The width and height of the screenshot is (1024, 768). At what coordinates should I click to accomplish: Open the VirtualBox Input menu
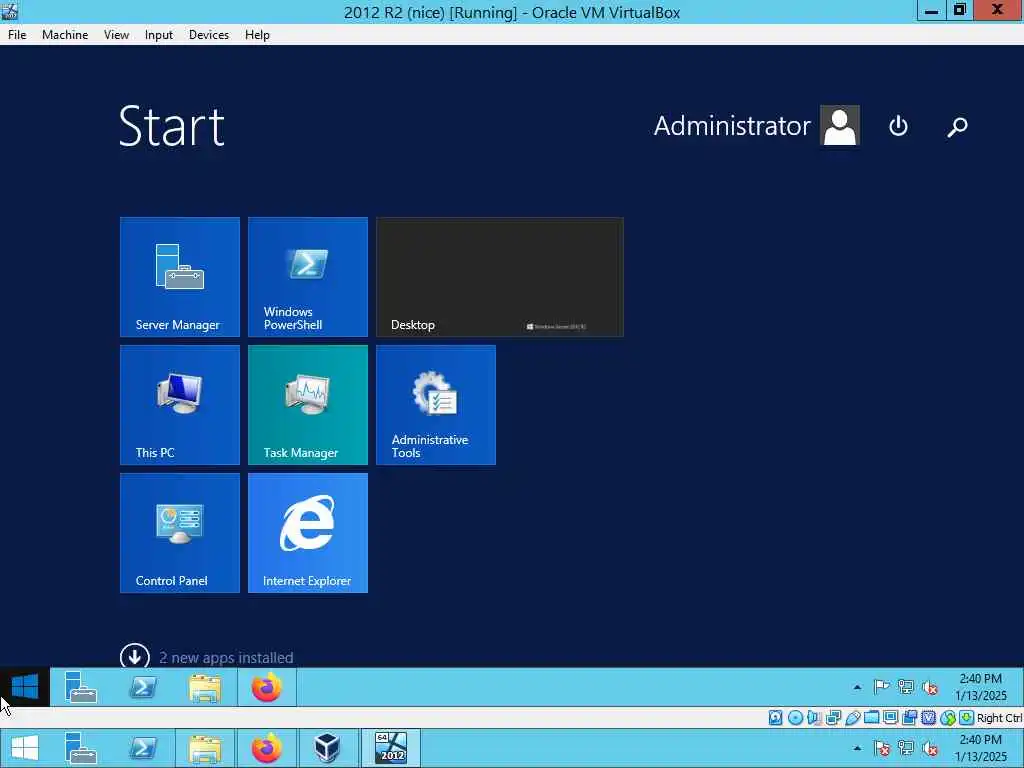159,35
